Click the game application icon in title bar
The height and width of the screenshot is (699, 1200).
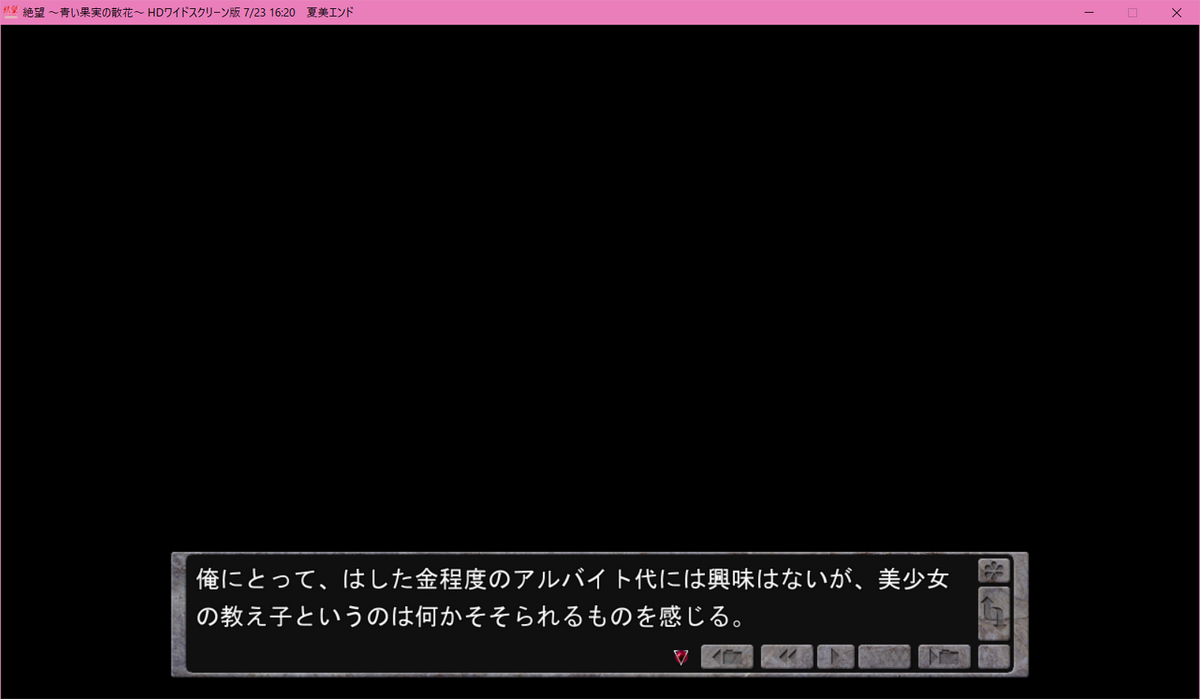pos(12,12)
